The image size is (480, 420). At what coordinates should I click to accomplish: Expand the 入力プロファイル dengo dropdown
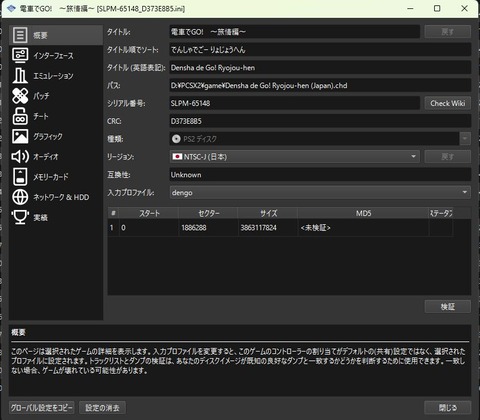(320, 192)
